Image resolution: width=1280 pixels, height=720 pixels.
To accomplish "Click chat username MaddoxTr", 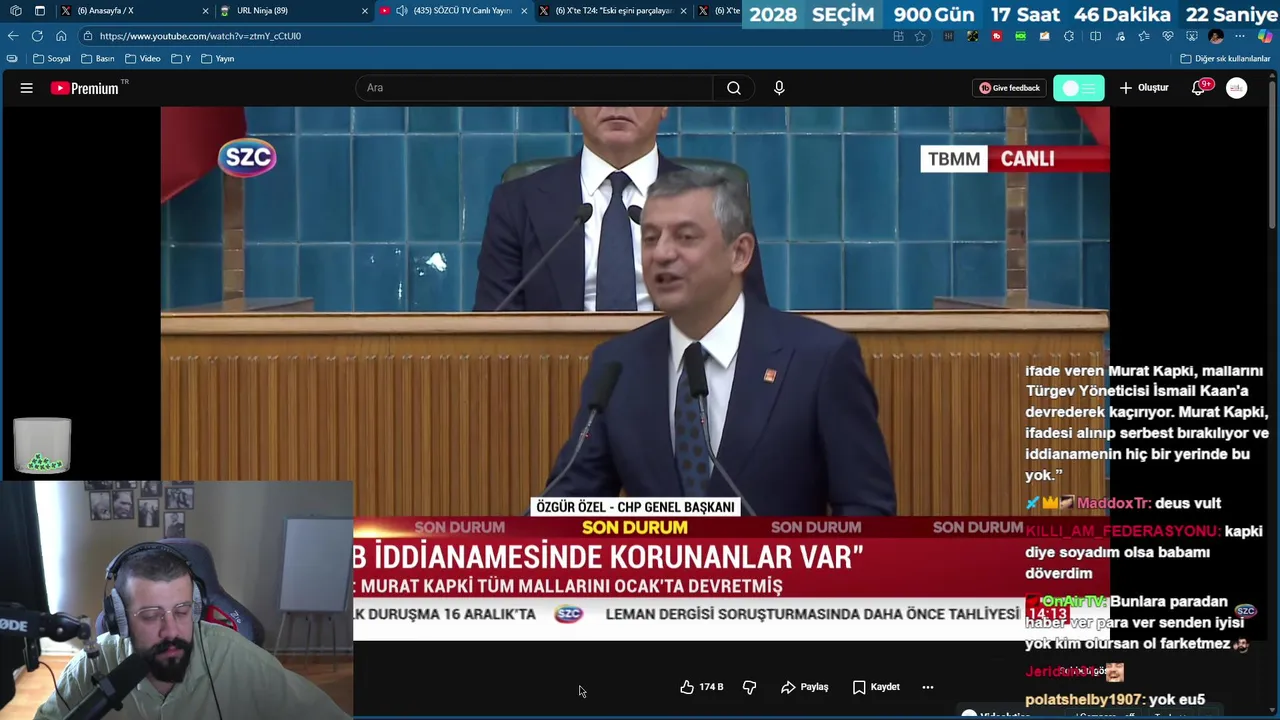I will pyautogui.click(x=1114, y=504).
